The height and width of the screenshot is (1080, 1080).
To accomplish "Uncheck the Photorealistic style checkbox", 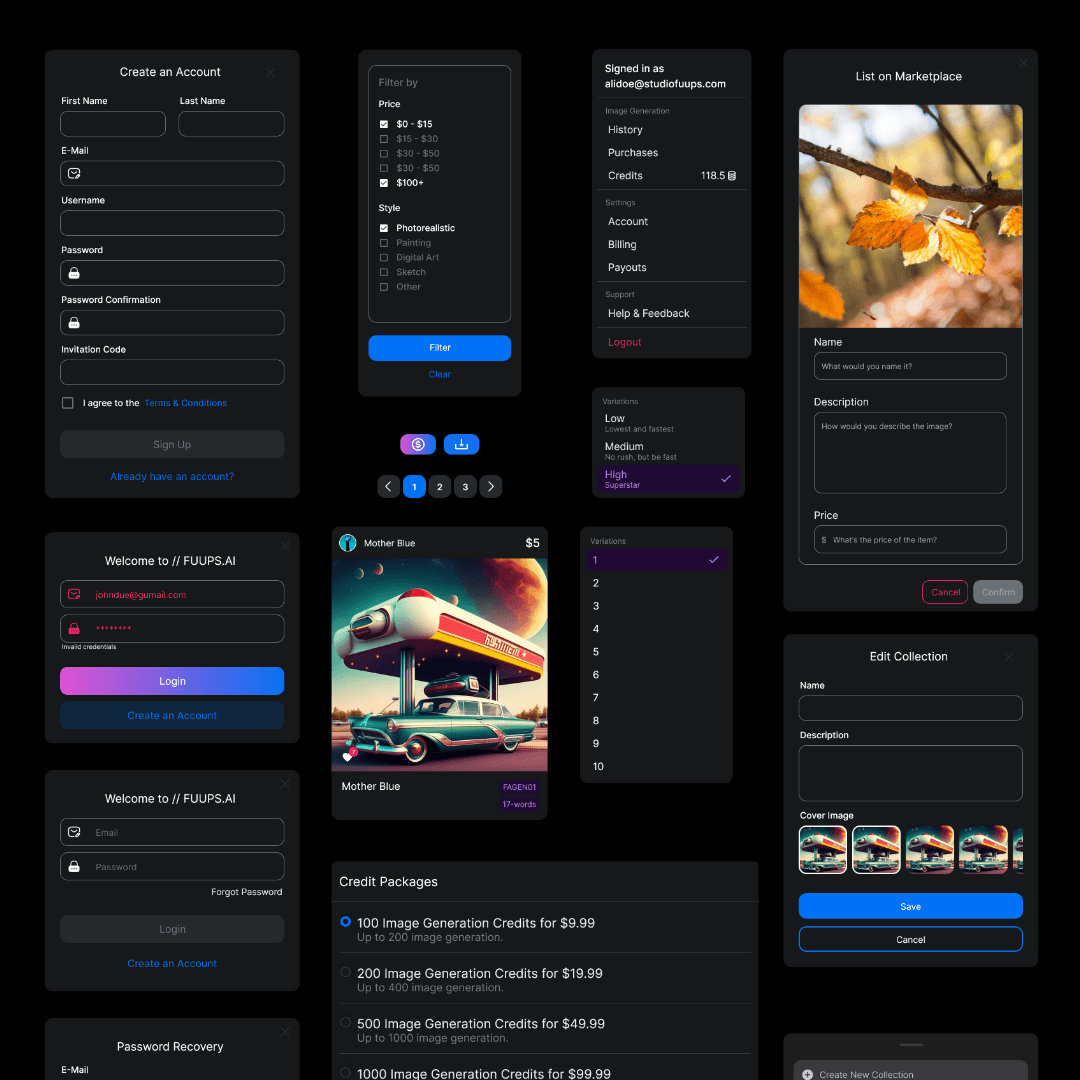I will click(384, 228).
